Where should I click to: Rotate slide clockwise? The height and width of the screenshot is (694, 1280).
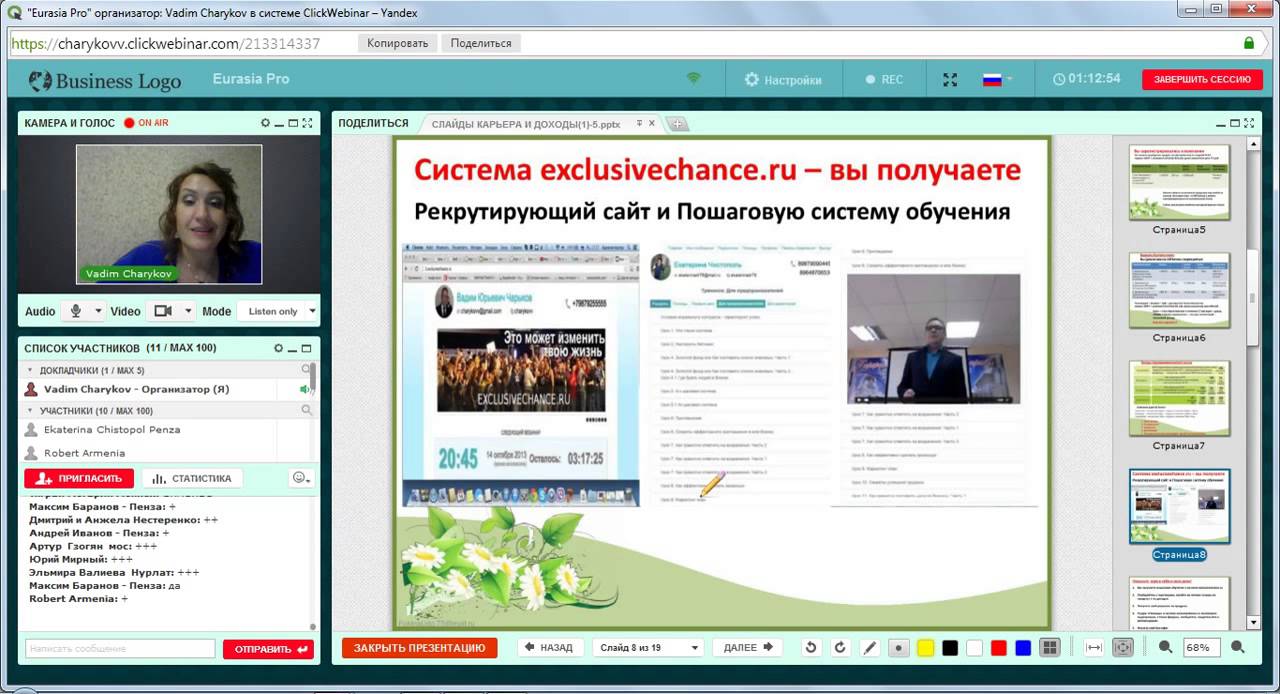pos(840,648)
